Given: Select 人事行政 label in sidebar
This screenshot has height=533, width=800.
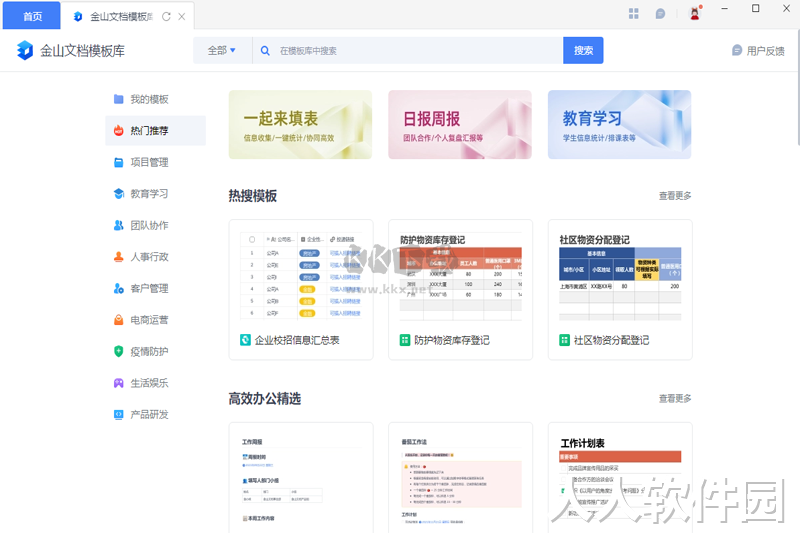Looking at the screenshot, I should (149, 257).
